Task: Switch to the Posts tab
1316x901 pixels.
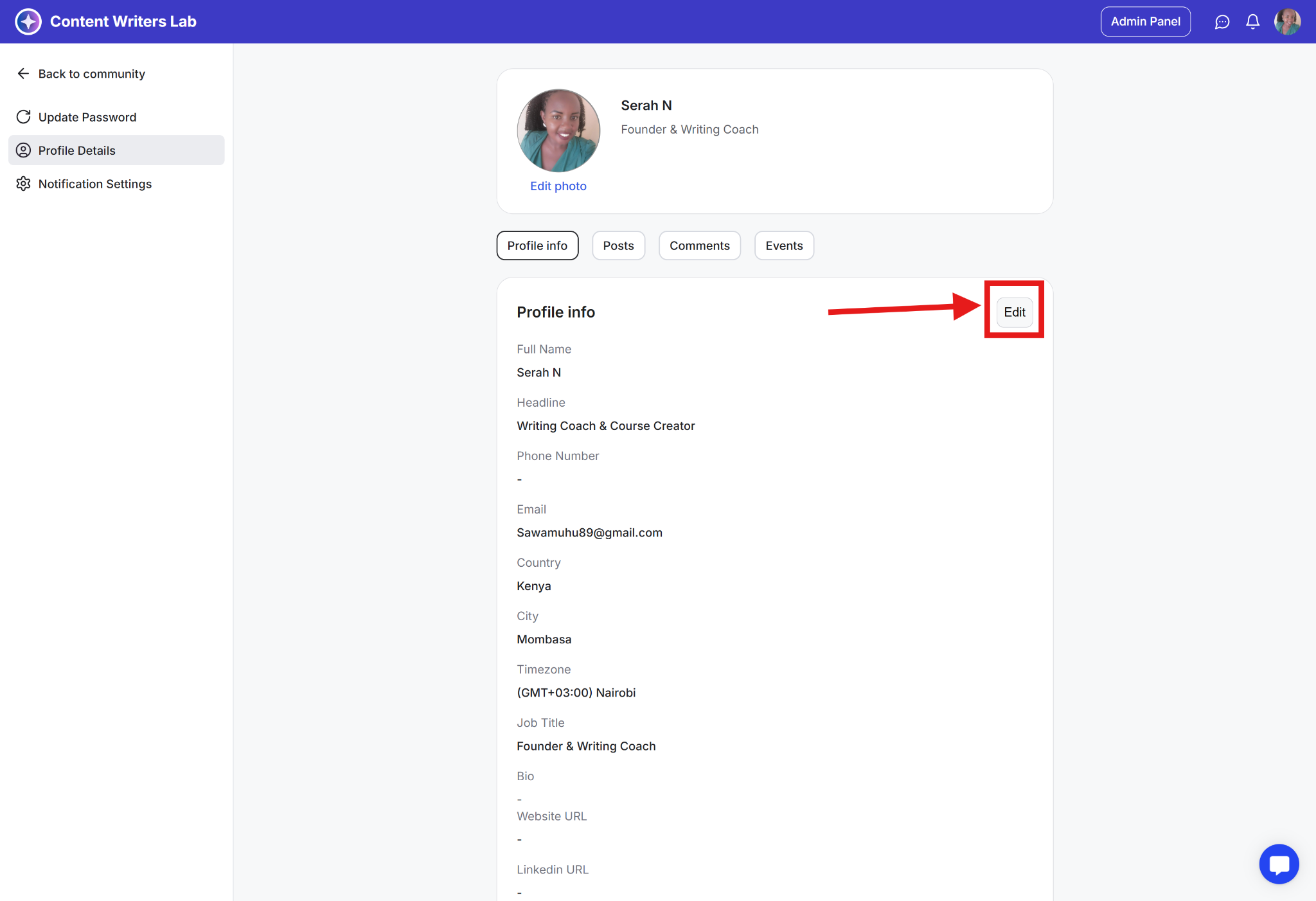Action: click(x=618, y=245)
